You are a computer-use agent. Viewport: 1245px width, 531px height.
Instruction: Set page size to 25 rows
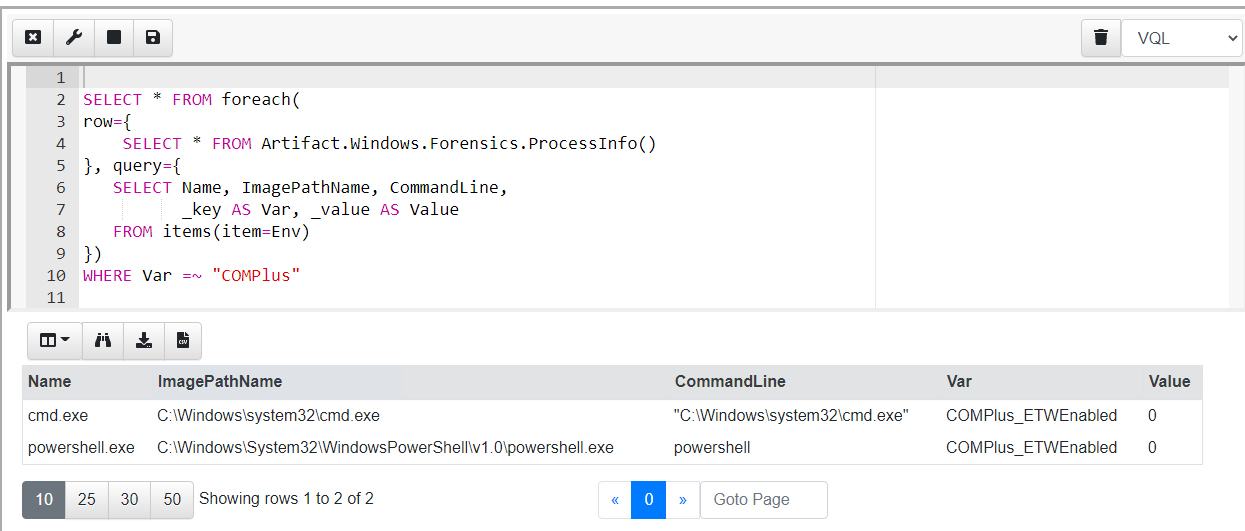pos(87,499)
